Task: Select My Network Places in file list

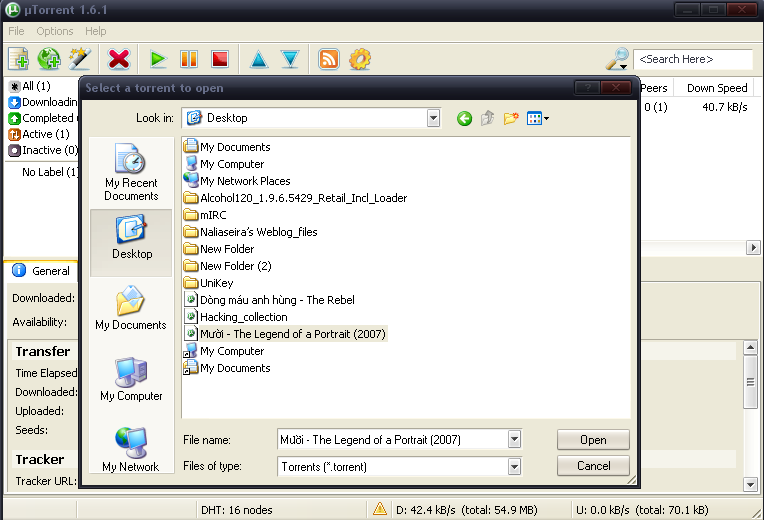Action: 237,181
